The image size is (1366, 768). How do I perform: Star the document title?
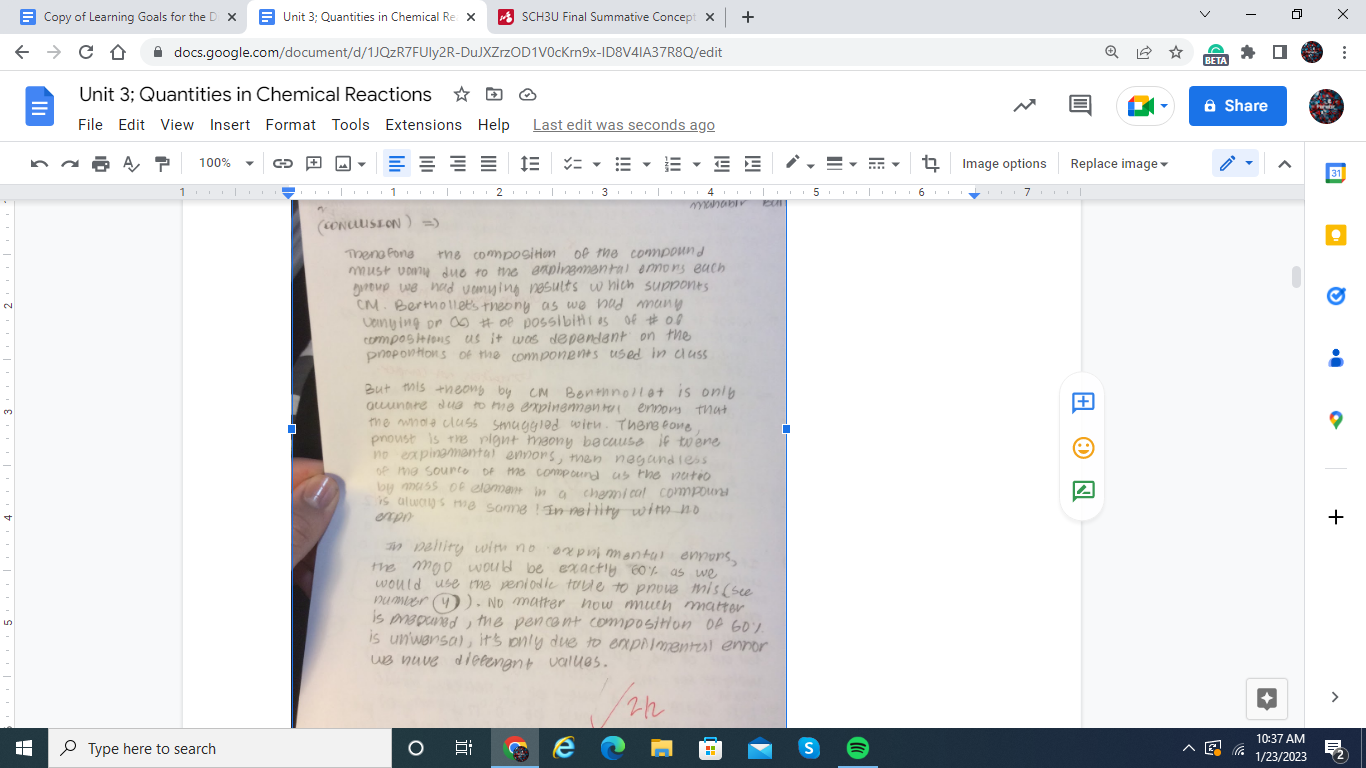pyautogui.click(x=461, y=94)
